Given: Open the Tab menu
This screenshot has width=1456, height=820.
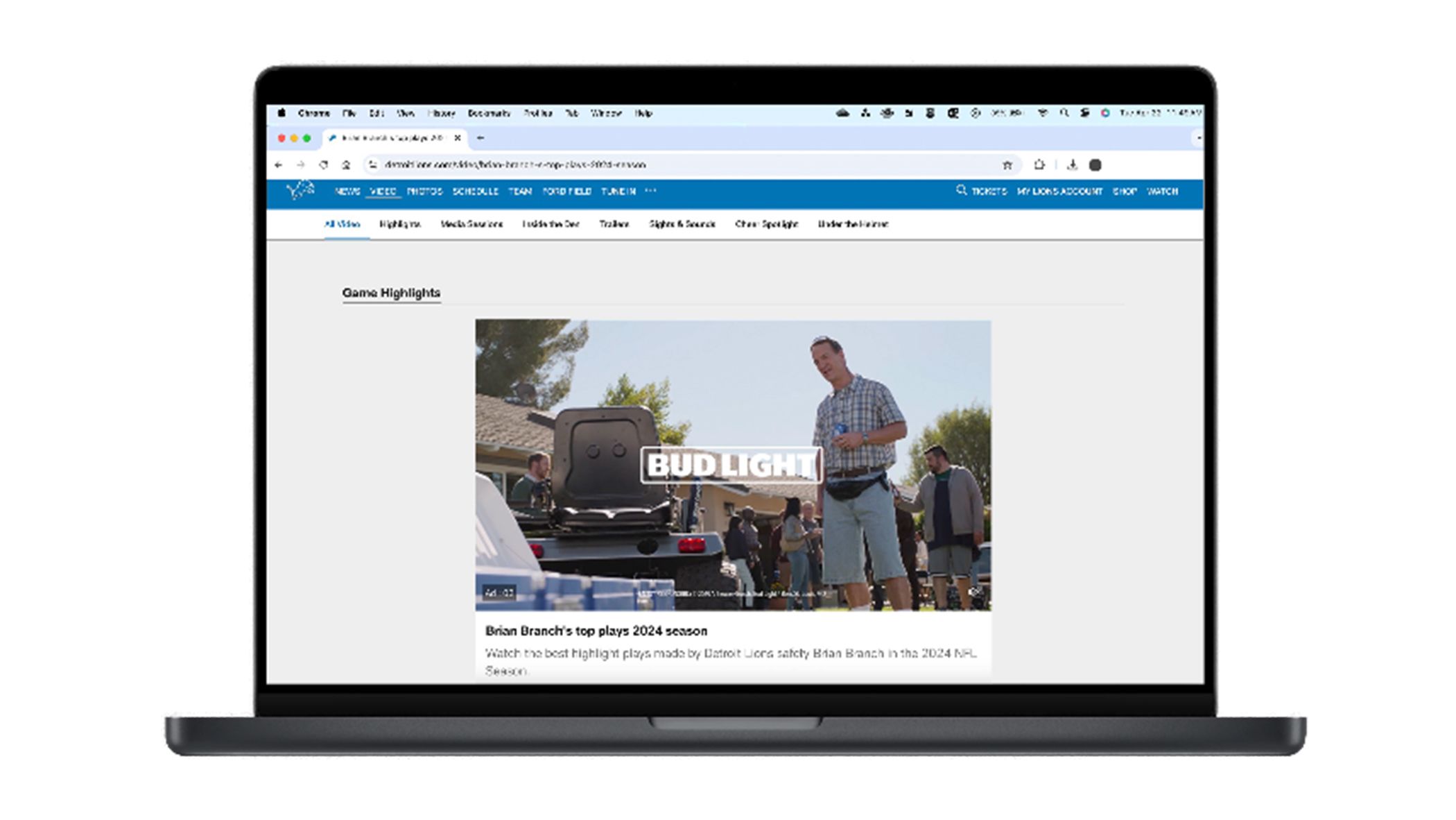Looking at the screenshot, I should click(x=572, y=113).
